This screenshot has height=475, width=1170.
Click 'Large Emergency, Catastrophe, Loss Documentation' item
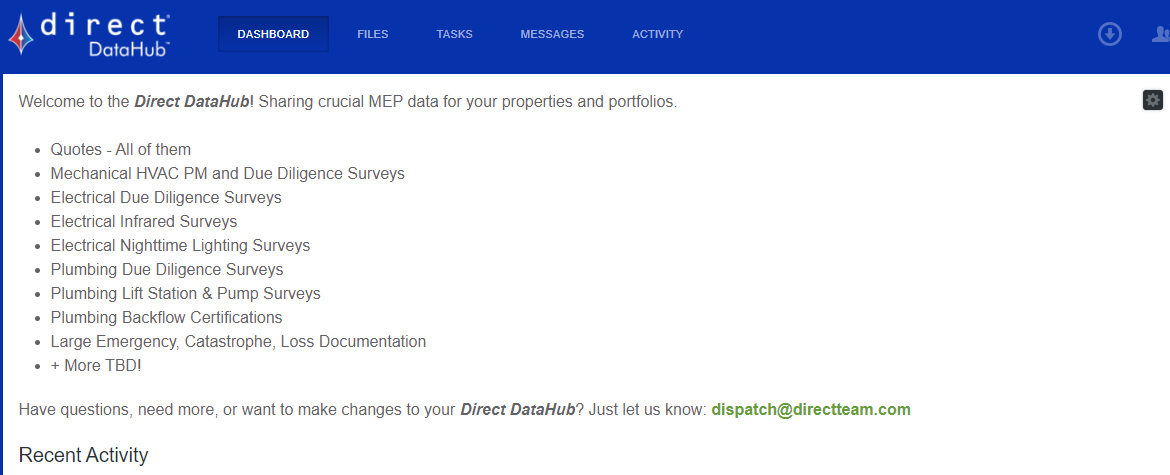(239, 342)
